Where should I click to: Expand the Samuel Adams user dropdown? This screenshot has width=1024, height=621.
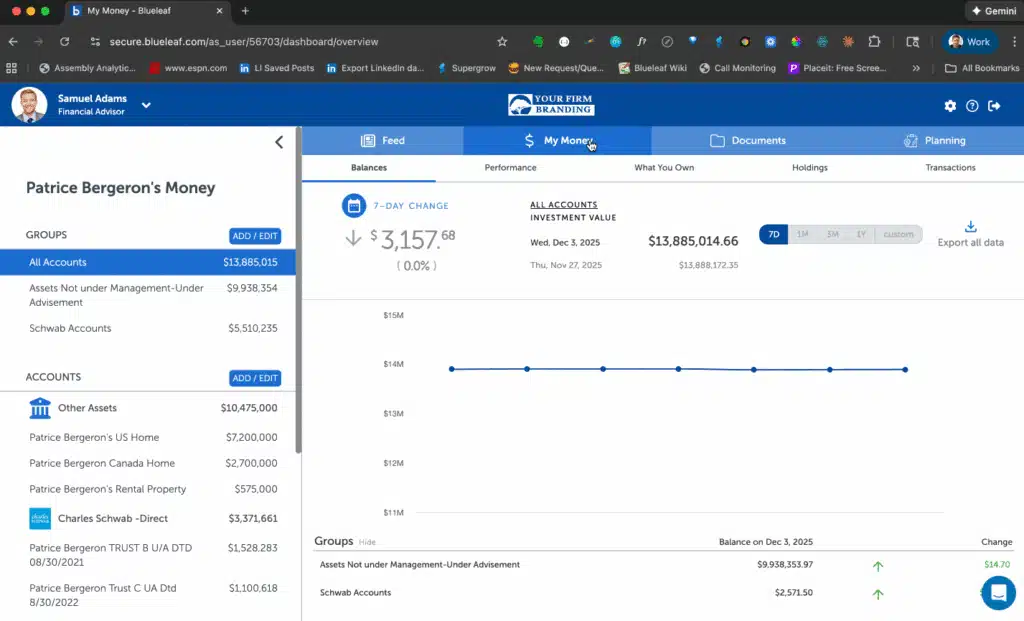coord(146,105)
